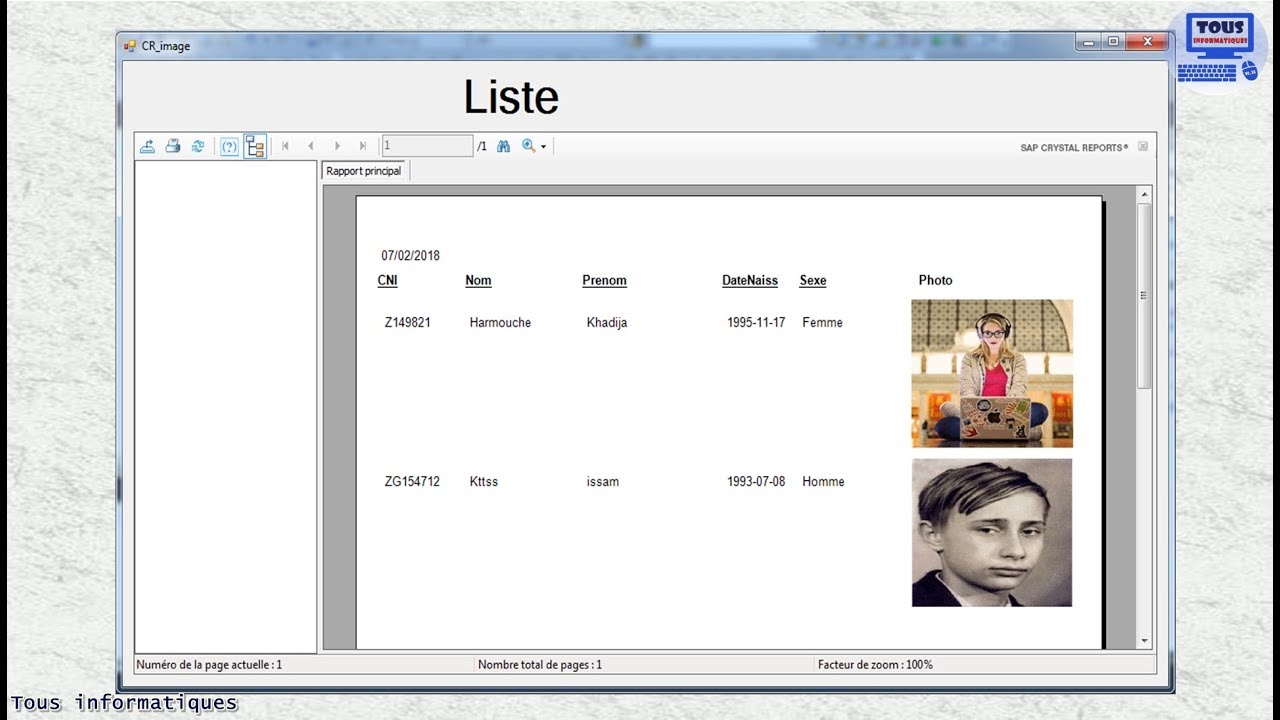
Task: Refresh the report with the refresh icon
Action: click(x=198, y=146)
